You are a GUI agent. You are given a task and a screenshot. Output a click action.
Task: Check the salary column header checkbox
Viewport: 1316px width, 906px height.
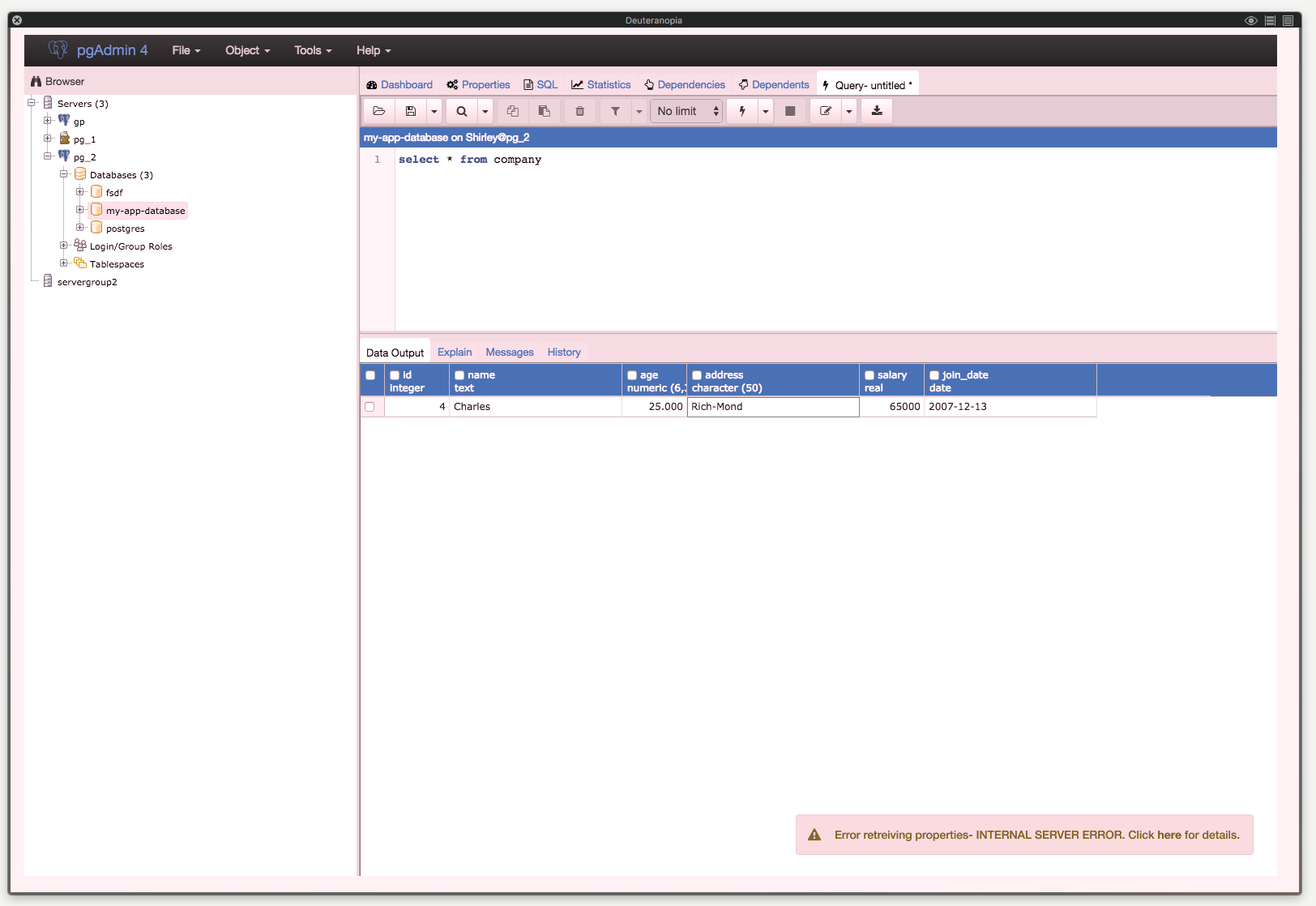(869, 375)
